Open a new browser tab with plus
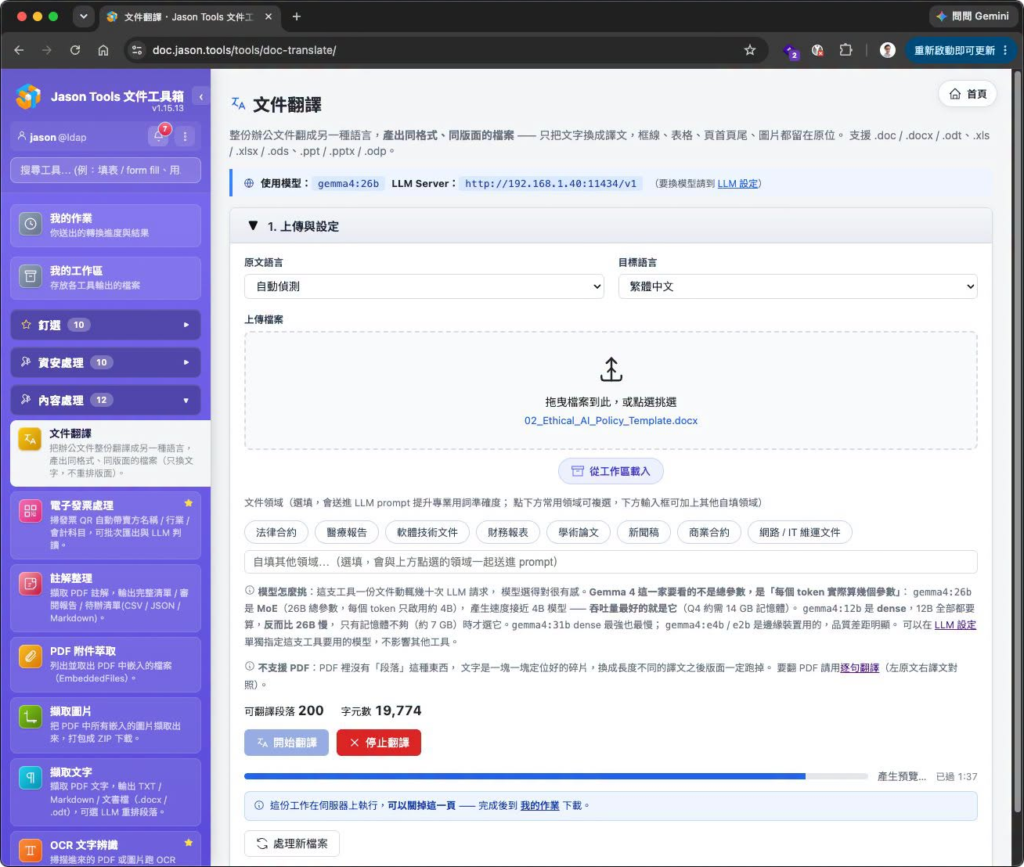 296,17
